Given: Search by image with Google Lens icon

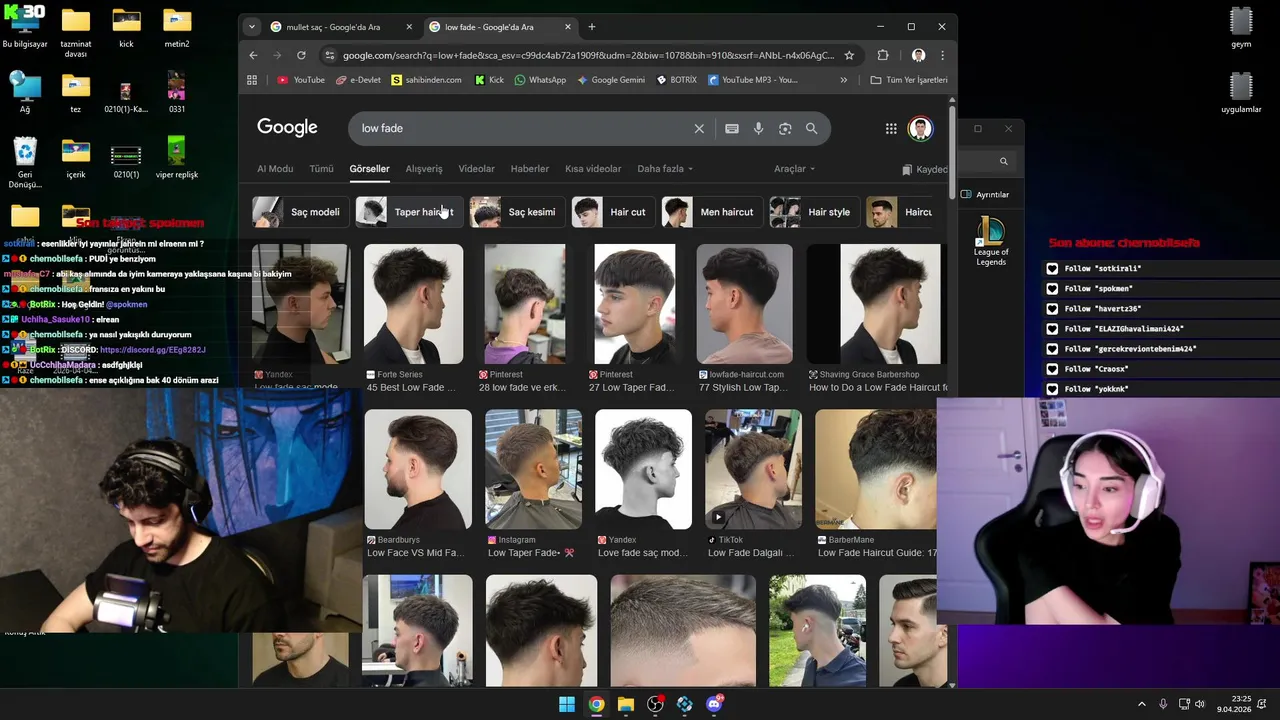Looking at the screenshot, I should tap(785, 128).
